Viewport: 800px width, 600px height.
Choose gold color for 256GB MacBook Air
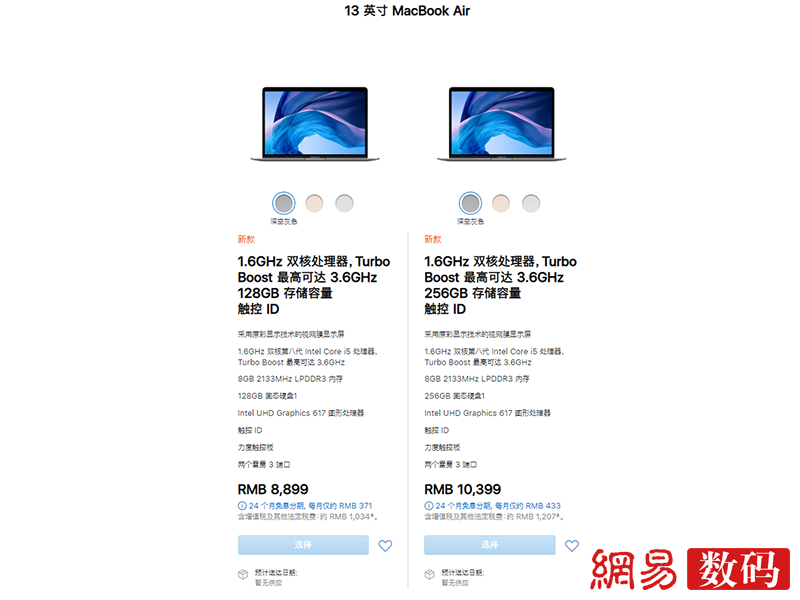coord(501,203)
